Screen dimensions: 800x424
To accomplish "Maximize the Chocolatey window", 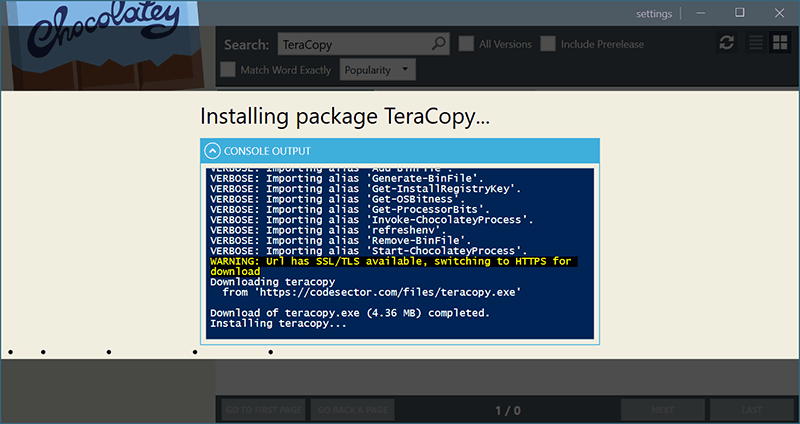I will click(x=740, y=13).
